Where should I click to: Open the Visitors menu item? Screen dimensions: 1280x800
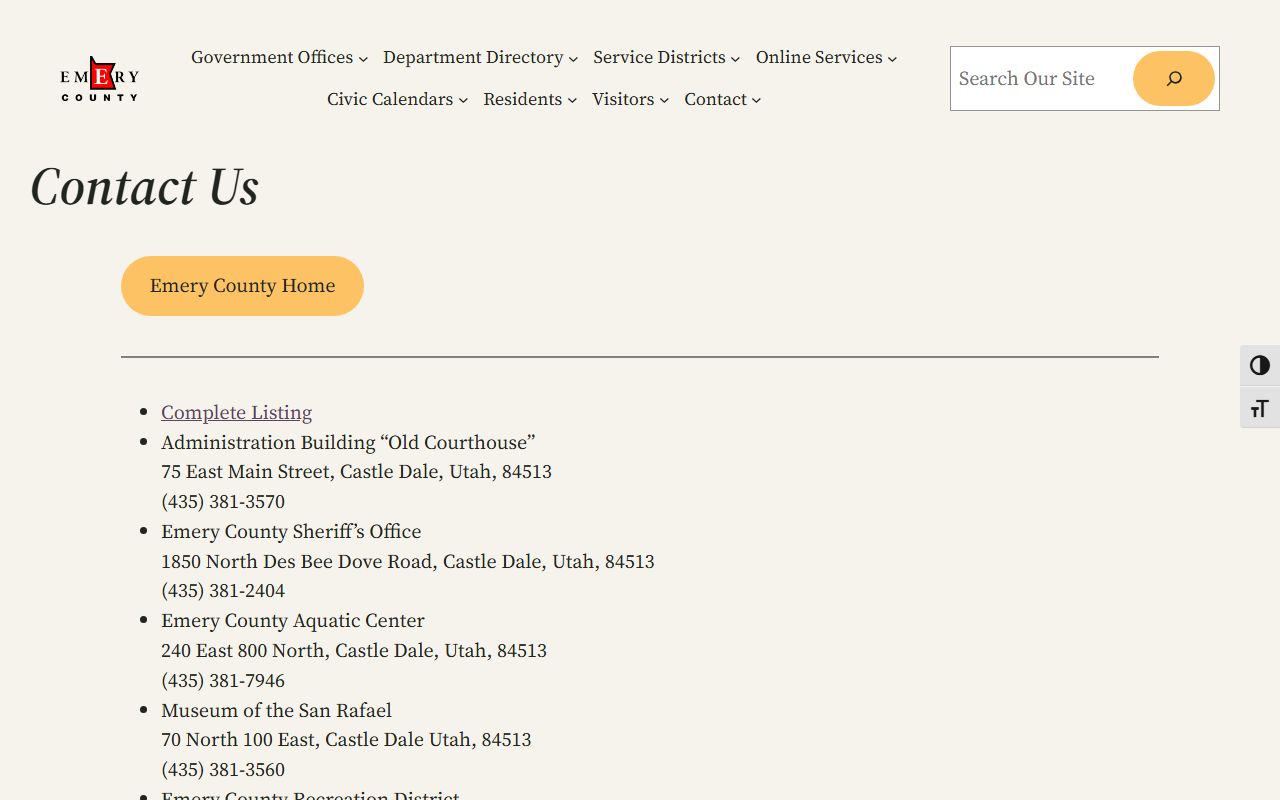coord(623,100)
